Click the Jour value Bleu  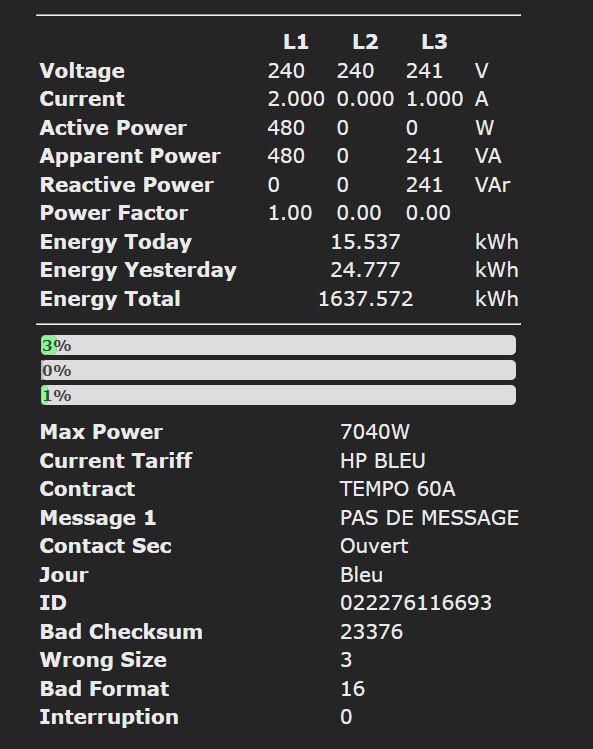(x=361, y=575)
